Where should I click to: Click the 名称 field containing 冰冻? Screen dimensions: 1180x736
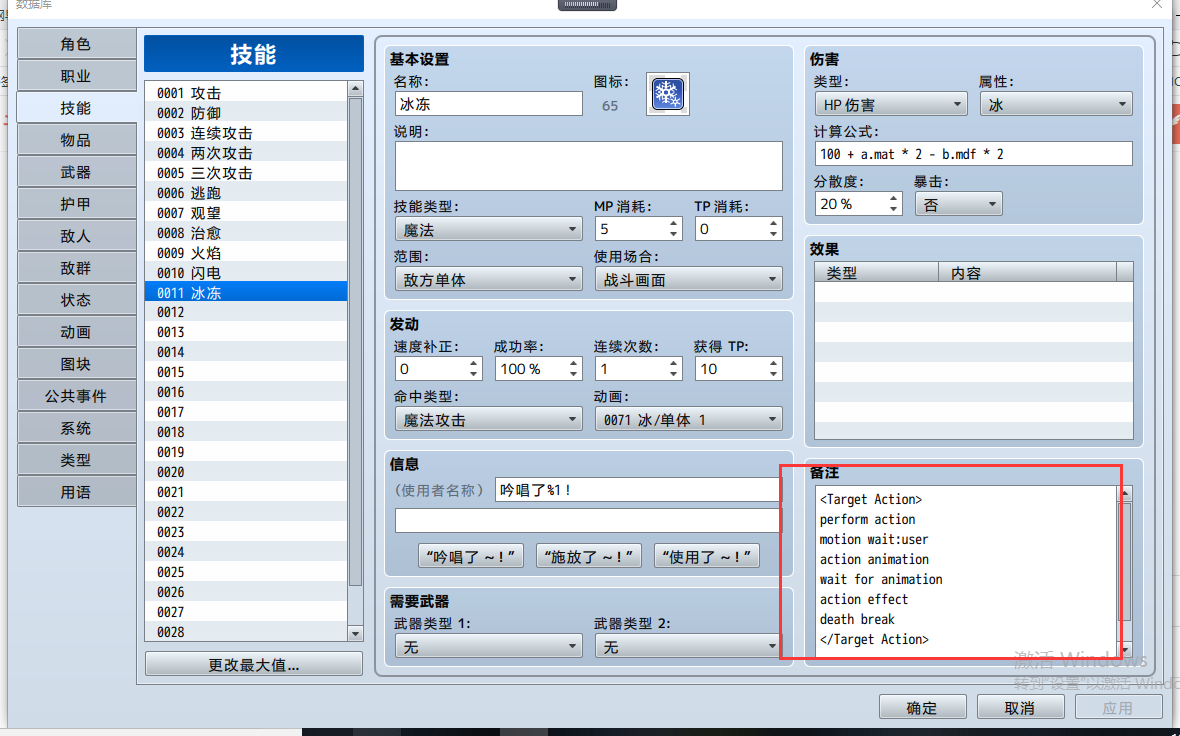click(488, 104)
